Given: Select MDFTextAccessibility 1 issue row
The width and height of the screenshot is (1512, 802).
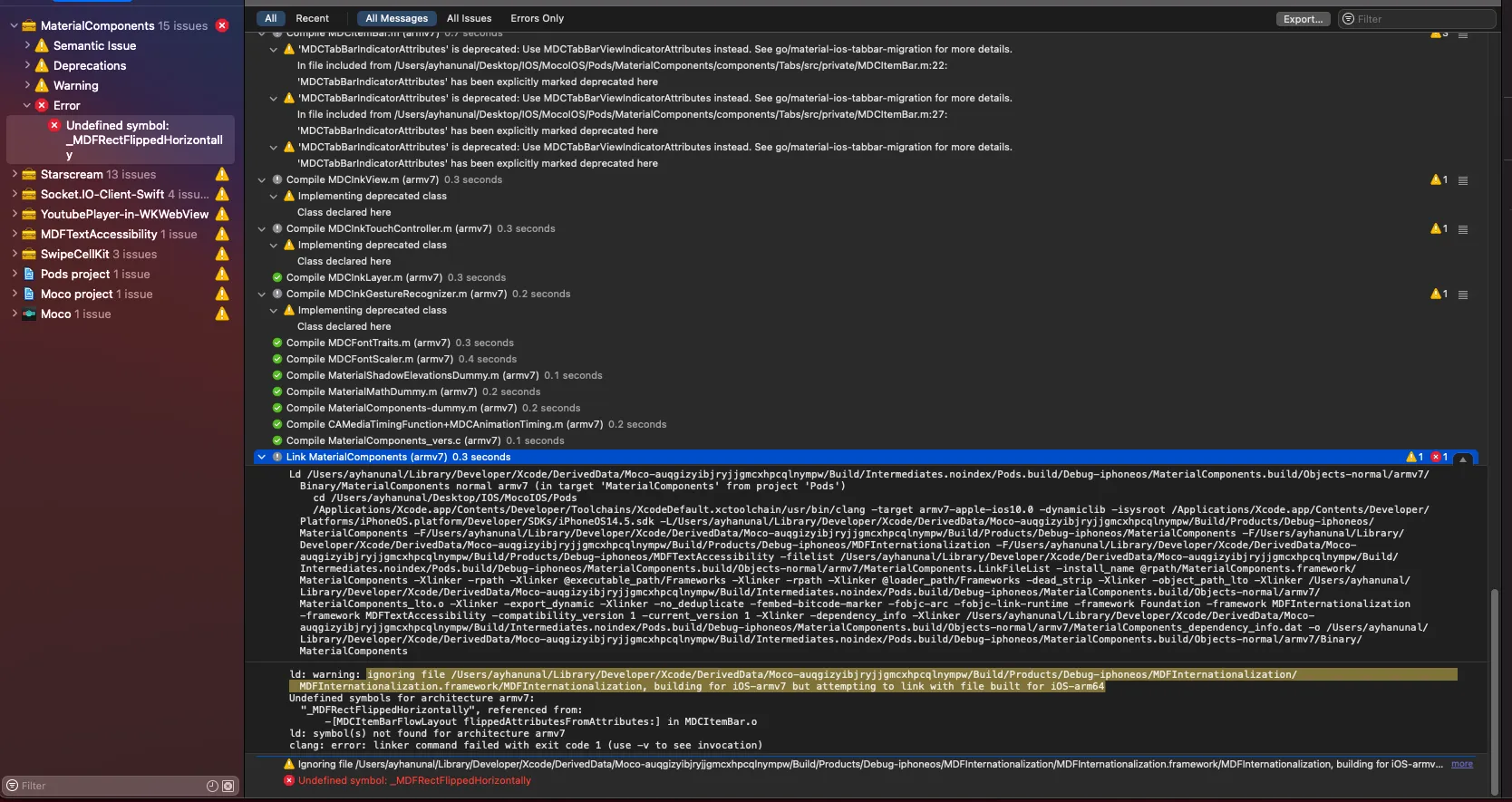Looking at the screenshot, I should (121, 234).
